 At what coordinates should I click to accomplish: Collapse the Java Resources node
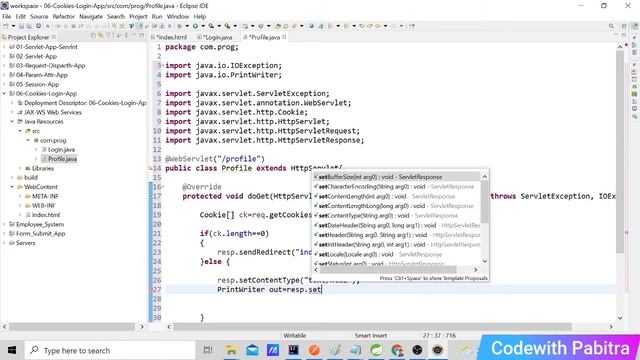pos(12,122)
